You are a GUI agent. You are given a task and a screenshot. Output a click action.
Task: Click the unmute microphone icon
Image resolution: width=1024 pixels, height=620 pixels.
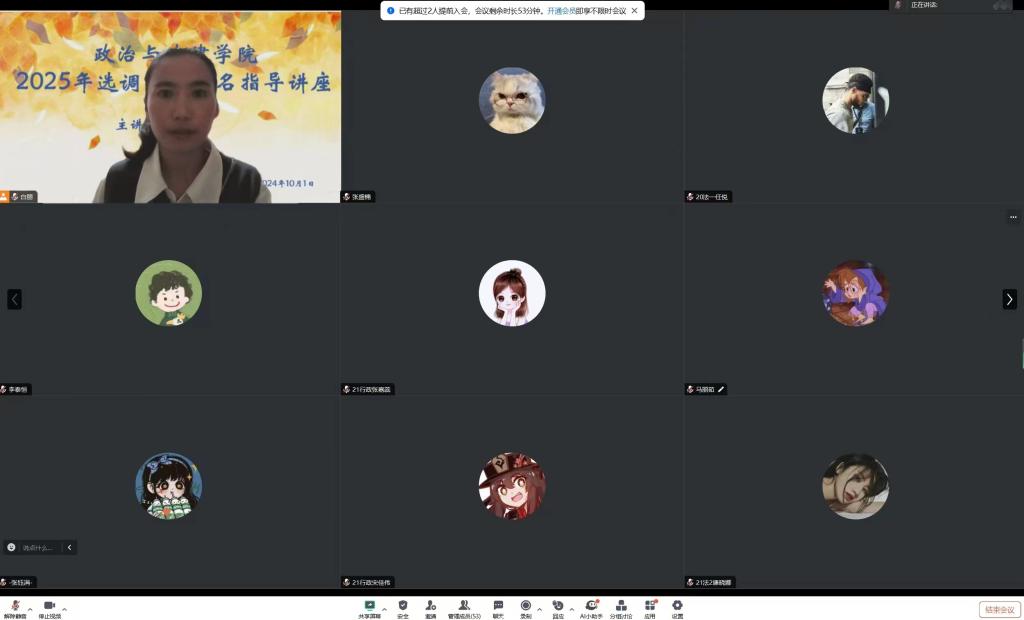click(x=15, y=606)
